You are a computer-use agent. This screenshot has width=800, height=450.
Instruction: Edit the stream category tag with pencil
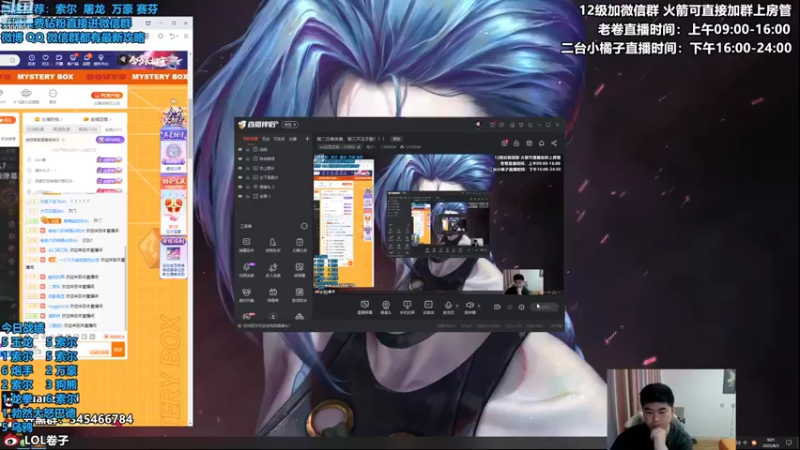(359, 147)
